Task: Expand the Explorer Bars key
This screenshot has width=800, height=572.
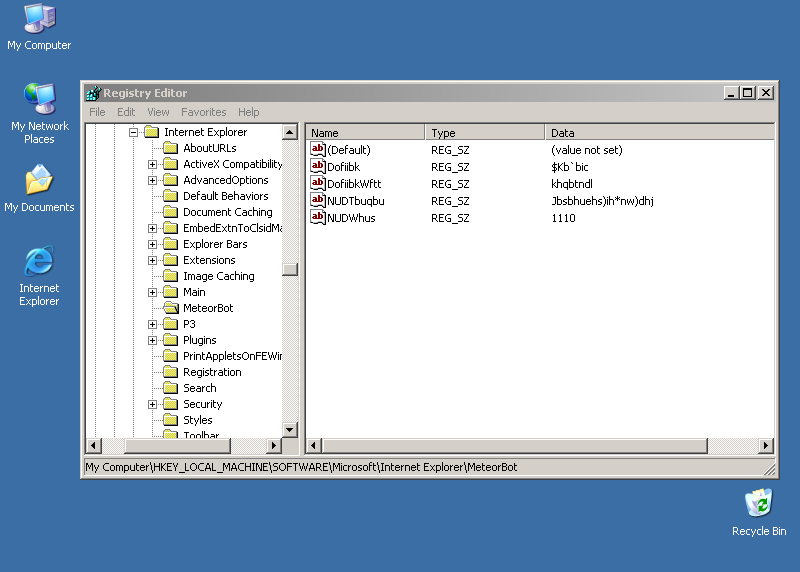Action: click(152, 244)
